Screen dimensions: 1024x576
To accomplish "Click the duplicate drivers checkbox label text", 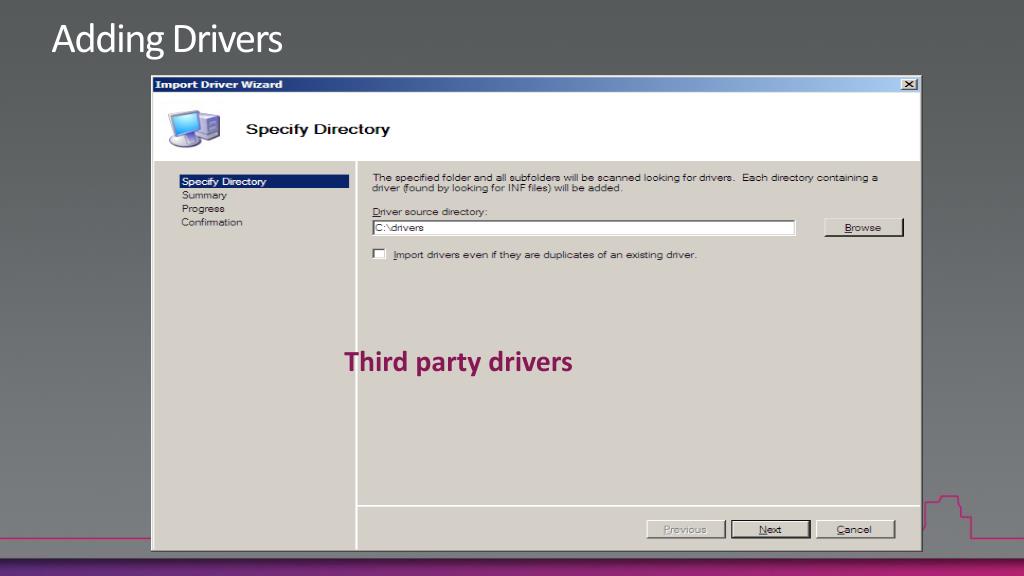I will click(545, 255).
